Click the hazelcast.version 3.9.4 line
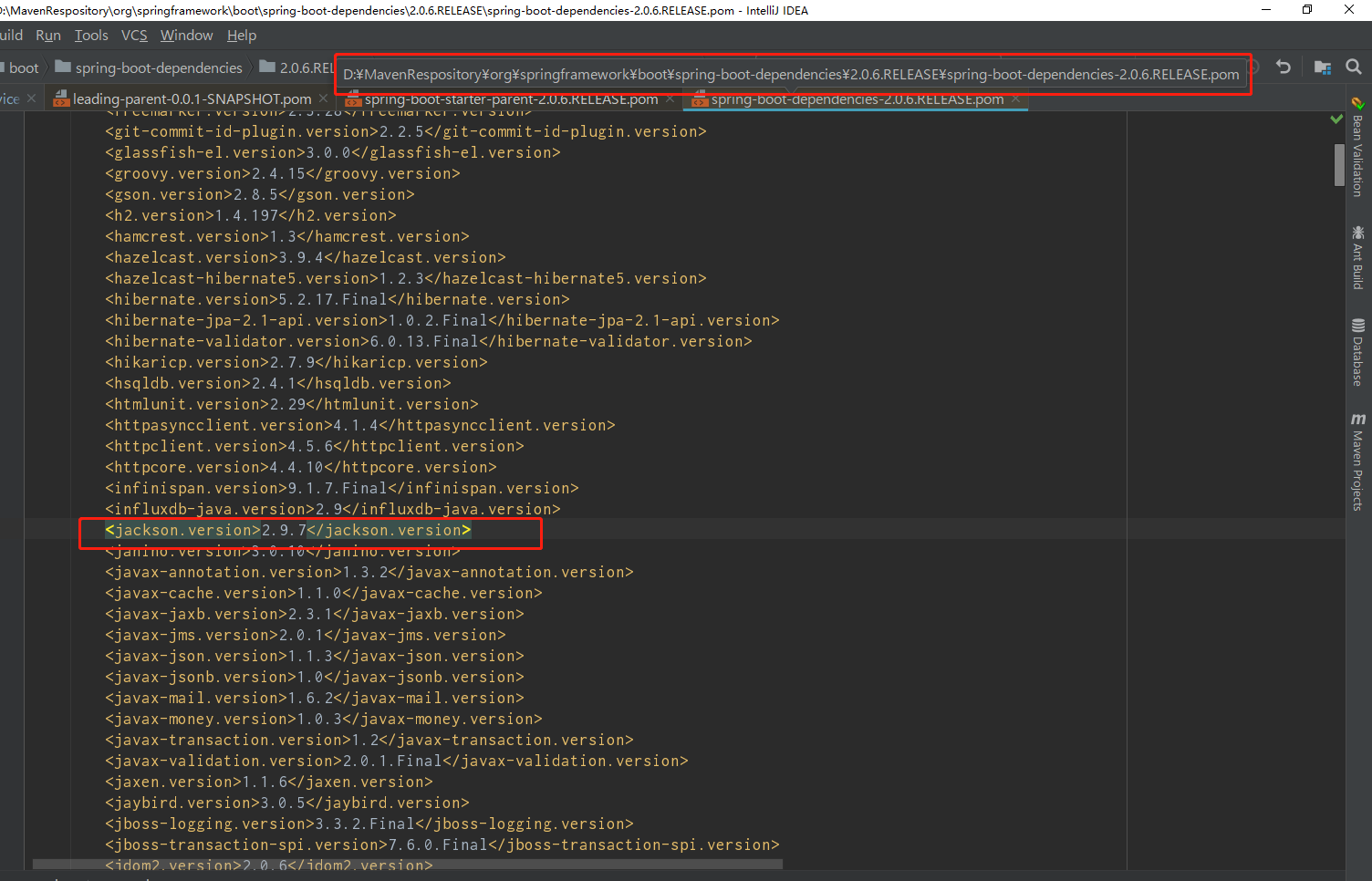Image resolution: width=1372 pixels, height=881 pixels. (306, 257)
